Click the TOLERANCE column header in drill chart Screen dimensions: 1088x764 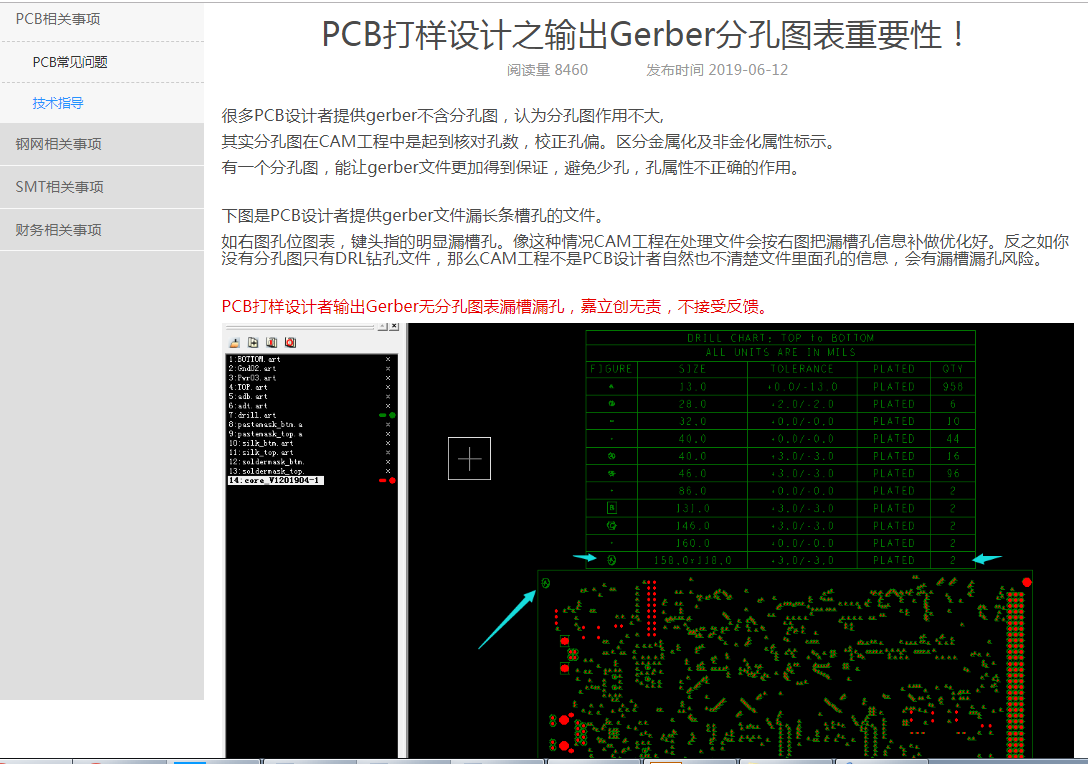point(802,369)
